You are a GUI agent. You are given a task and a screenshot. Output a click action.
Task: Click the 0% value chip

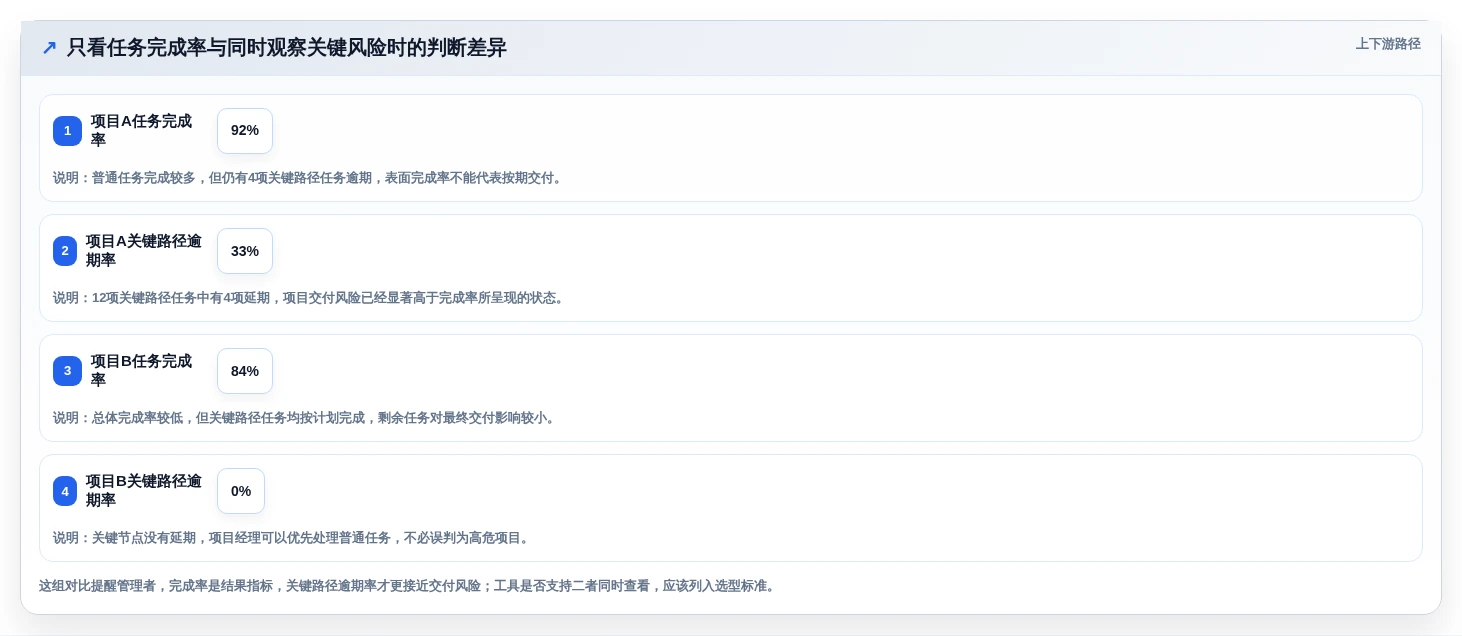(x=241, y=491)
